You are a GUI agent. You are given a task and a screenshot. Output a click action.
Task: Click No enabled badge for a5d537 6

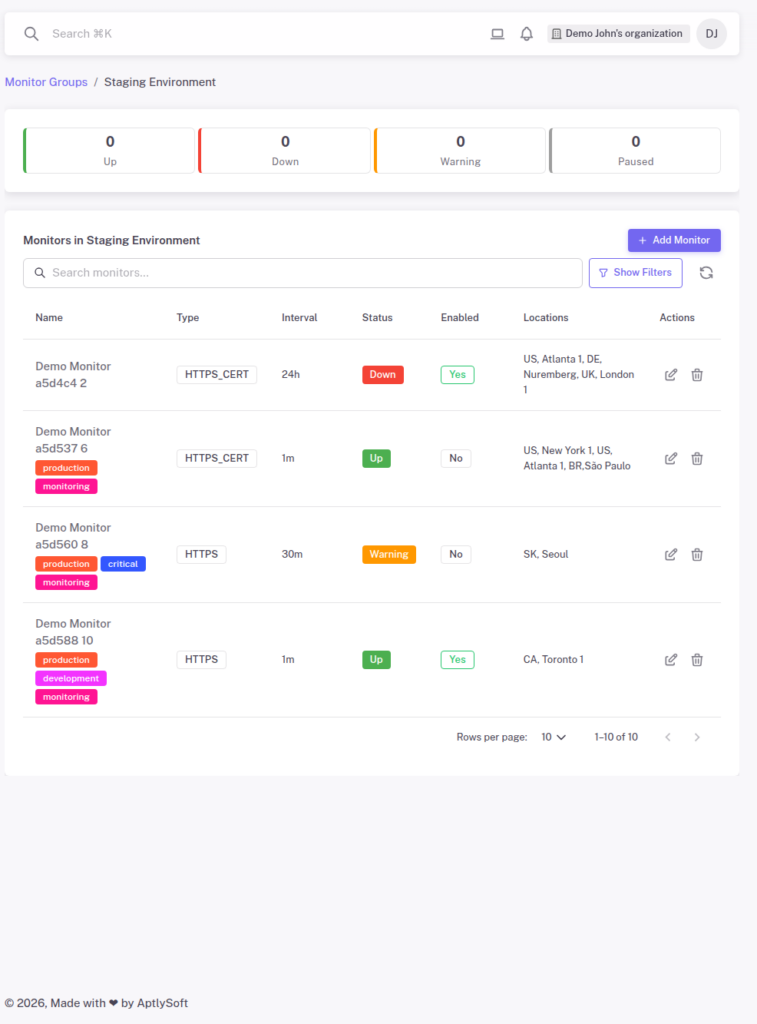(456, 458)
